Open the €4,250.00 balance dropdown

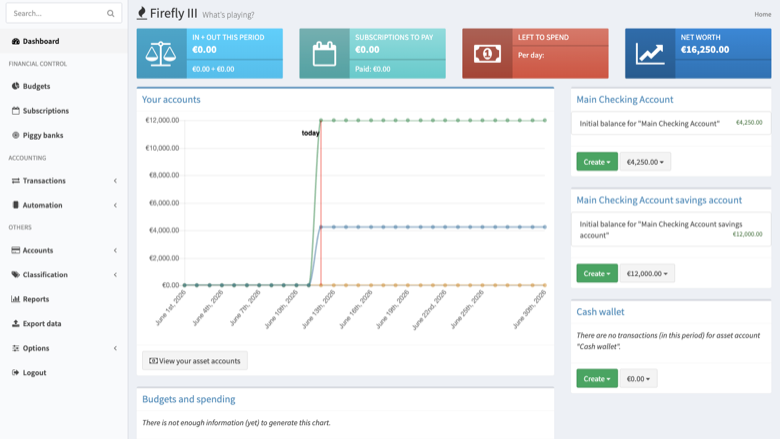click(645, 162)
